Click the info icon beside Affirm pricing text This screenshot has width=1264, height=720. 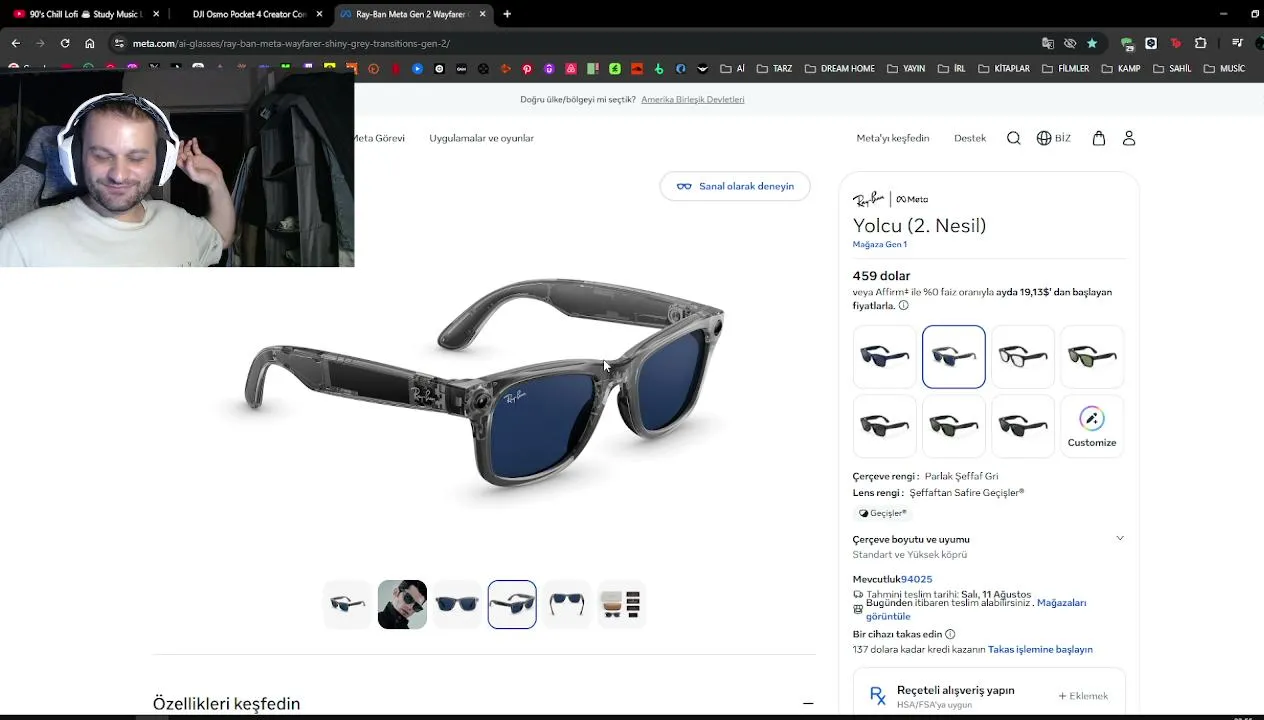click(903, 306)
